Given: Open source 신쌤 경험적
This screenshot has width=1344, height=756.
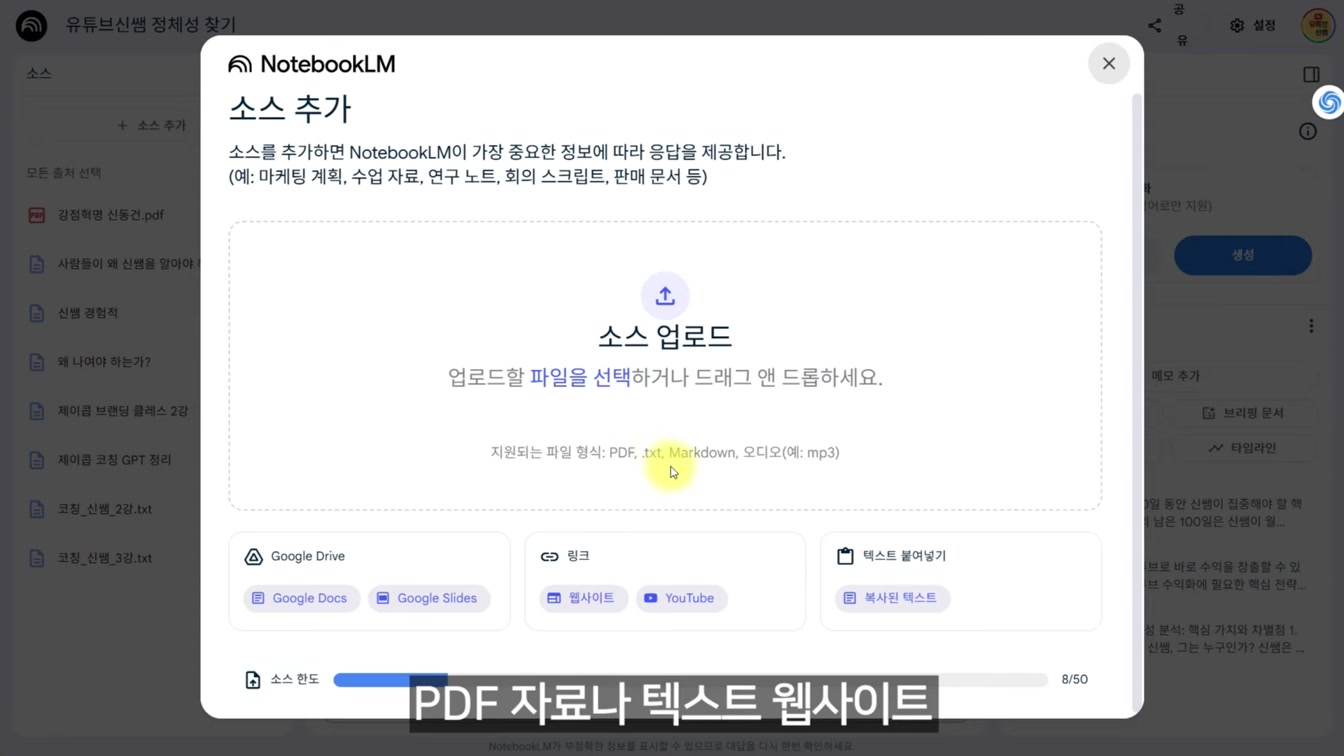Looking at the screenshot, I should [x=88, y=313].
